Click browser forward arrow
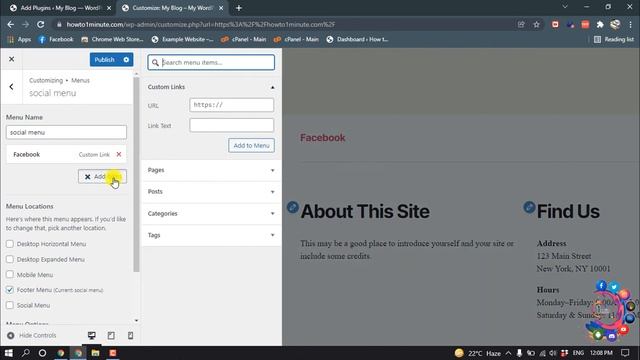This screenshot has width=640, height=360. point(25,24)
